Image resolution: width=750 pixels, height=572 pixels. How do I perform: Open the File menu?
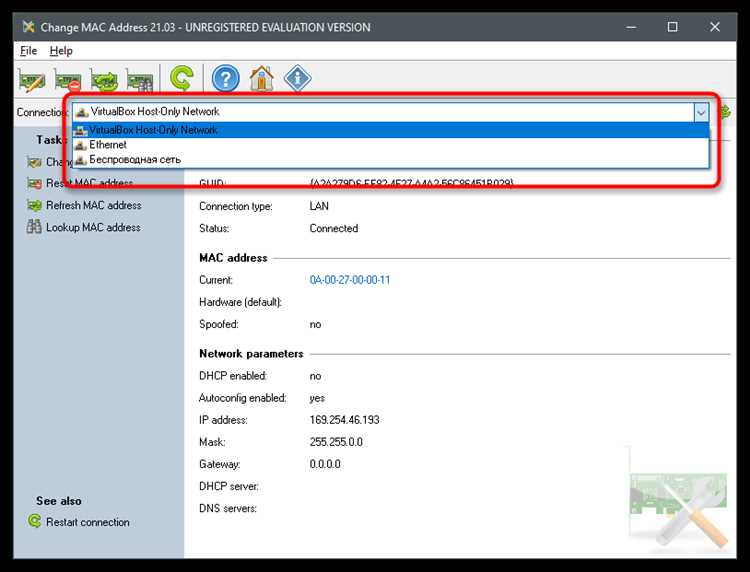tap(28, 51)
